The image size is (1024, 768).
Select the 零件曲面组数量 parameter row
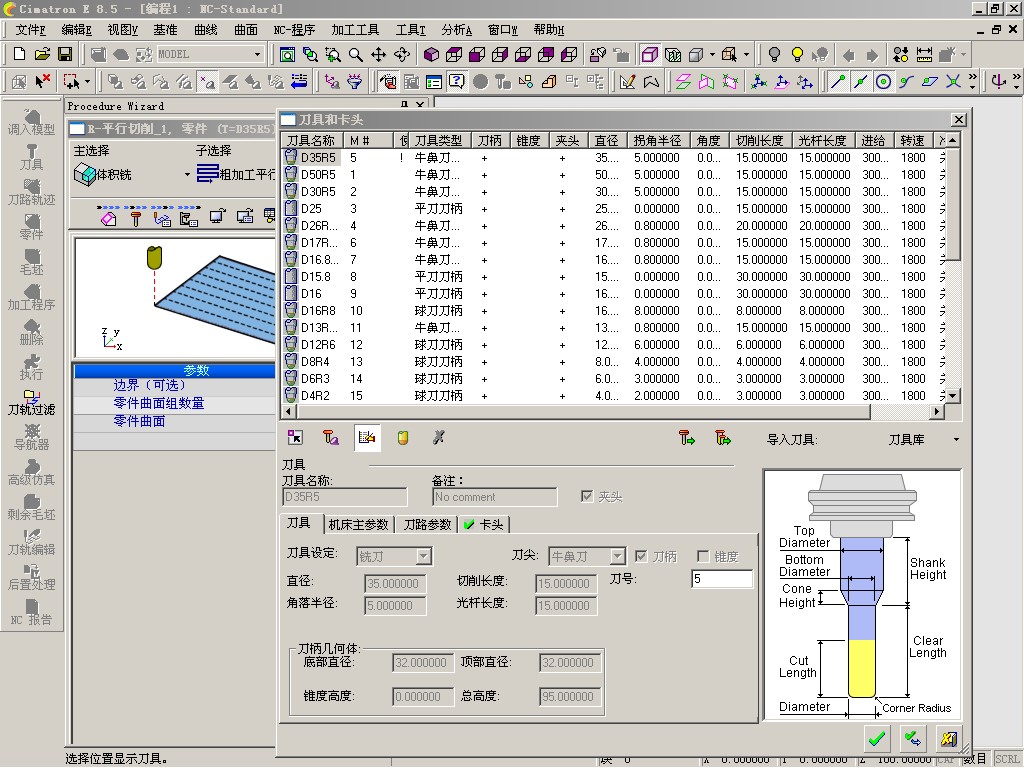tap(174, 404)
